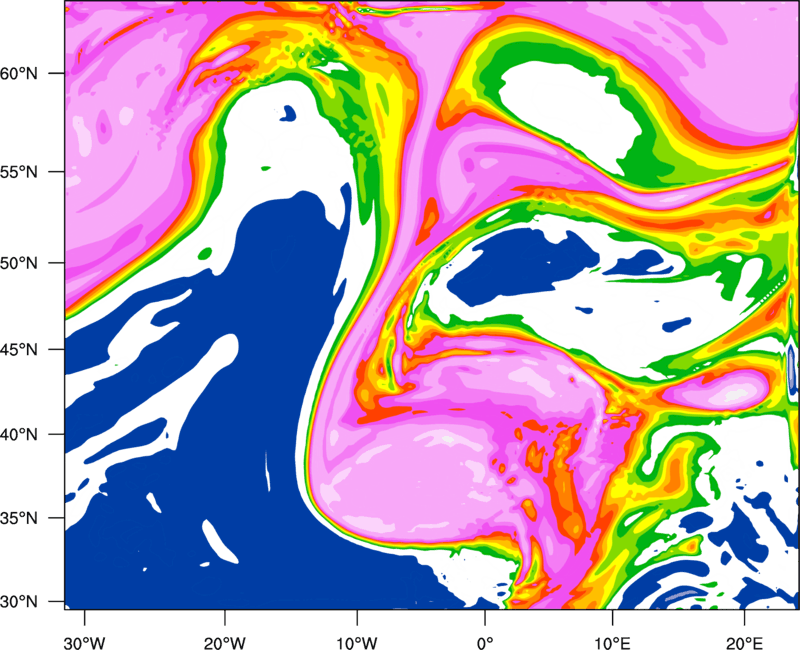Click the 20°E longitude label

coord(744,643)
